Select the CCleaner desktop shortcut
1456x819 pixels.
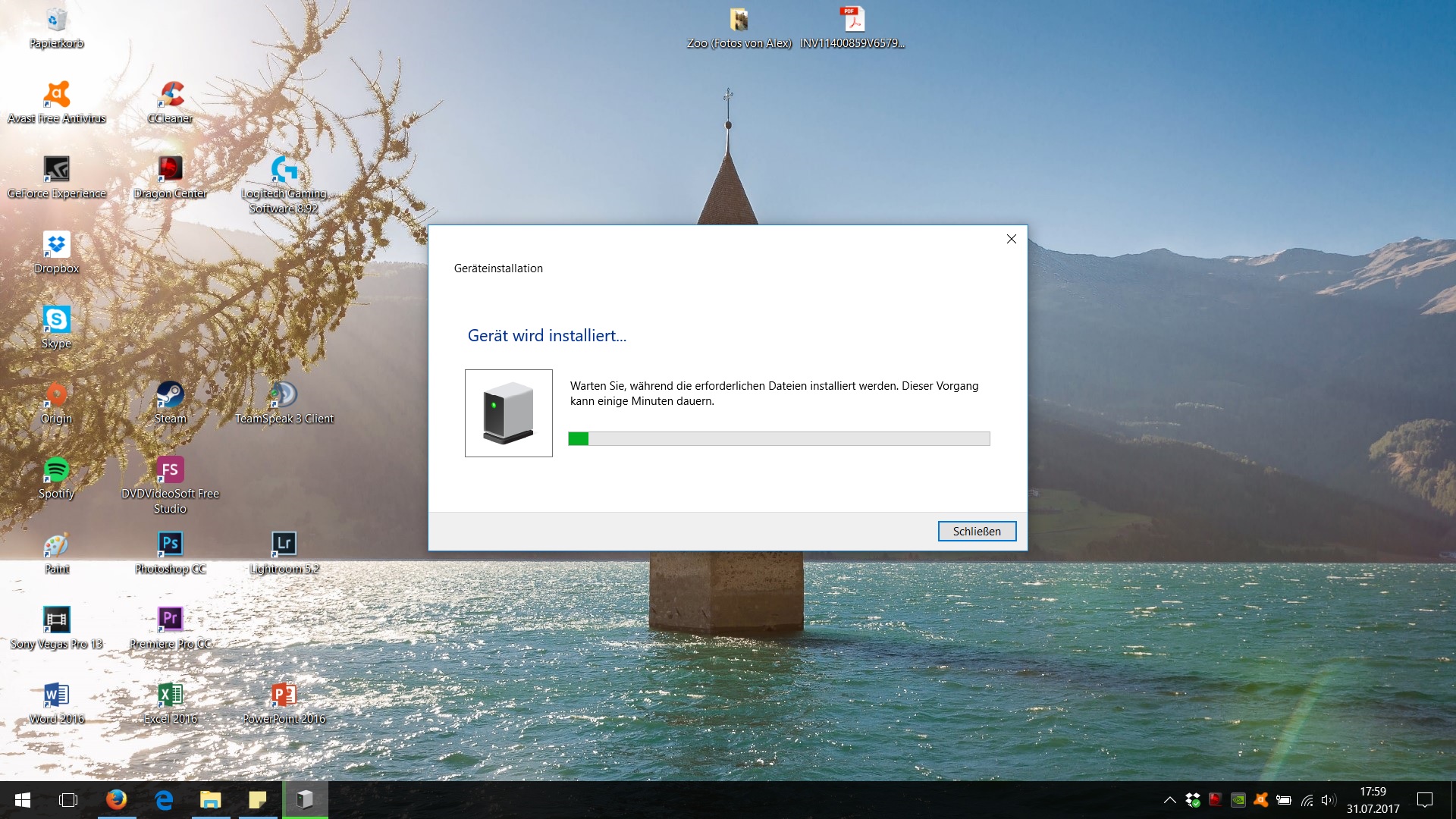pos(171,95)
